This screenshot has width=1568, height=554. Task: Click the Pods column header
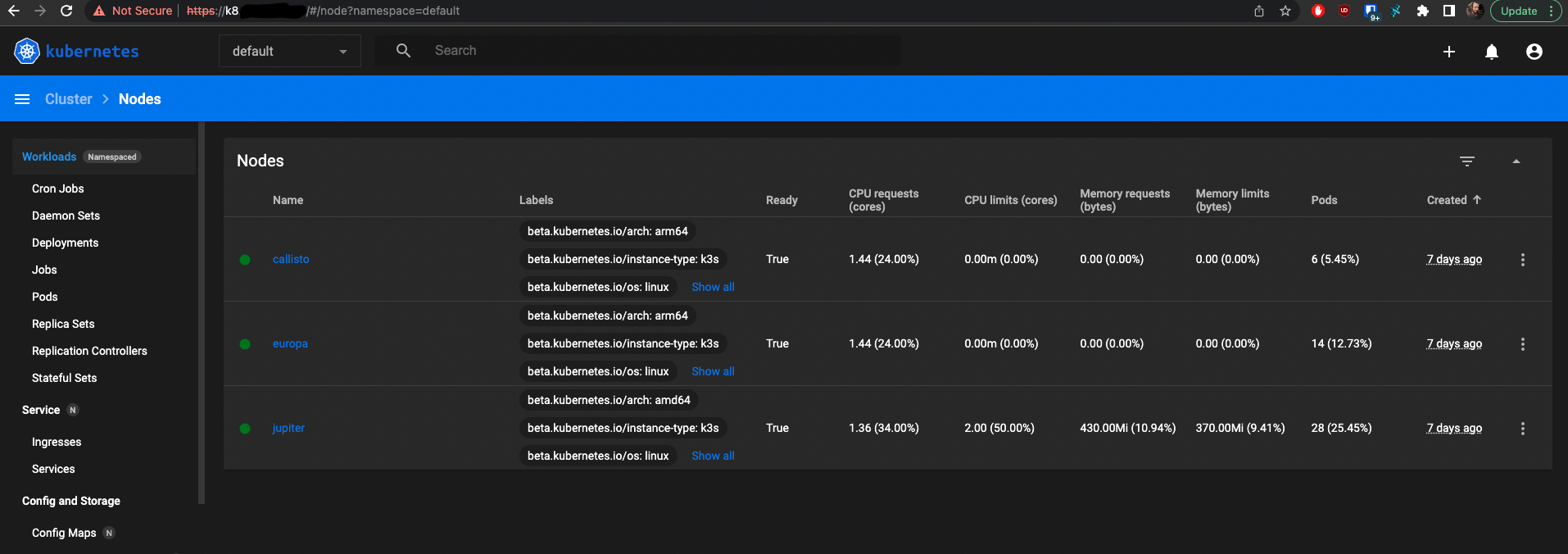click(x=1324, y=200)
